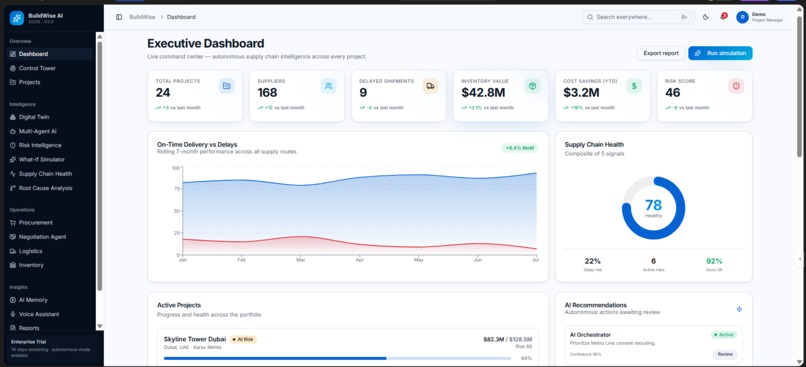Open Dashboard in the sidebar
Viewport: 806px width, 367px height.
click(x=49, y=54)
